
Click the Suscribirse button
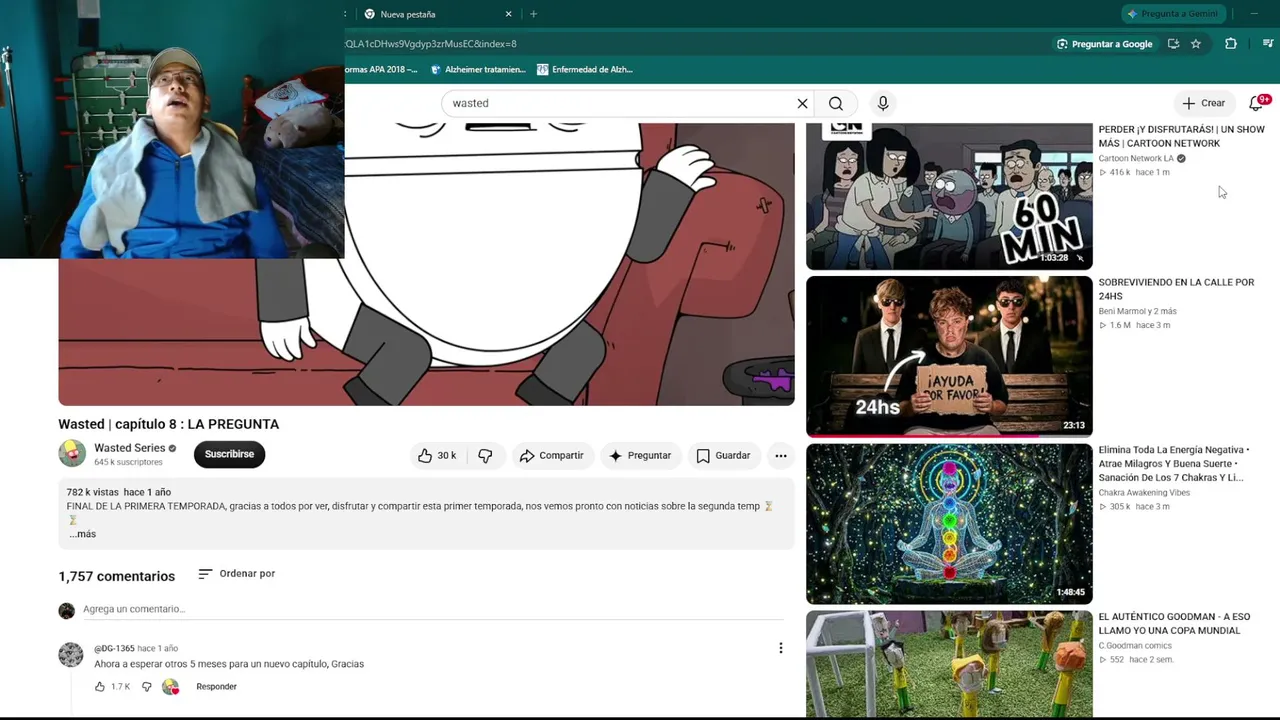[229, 454]
